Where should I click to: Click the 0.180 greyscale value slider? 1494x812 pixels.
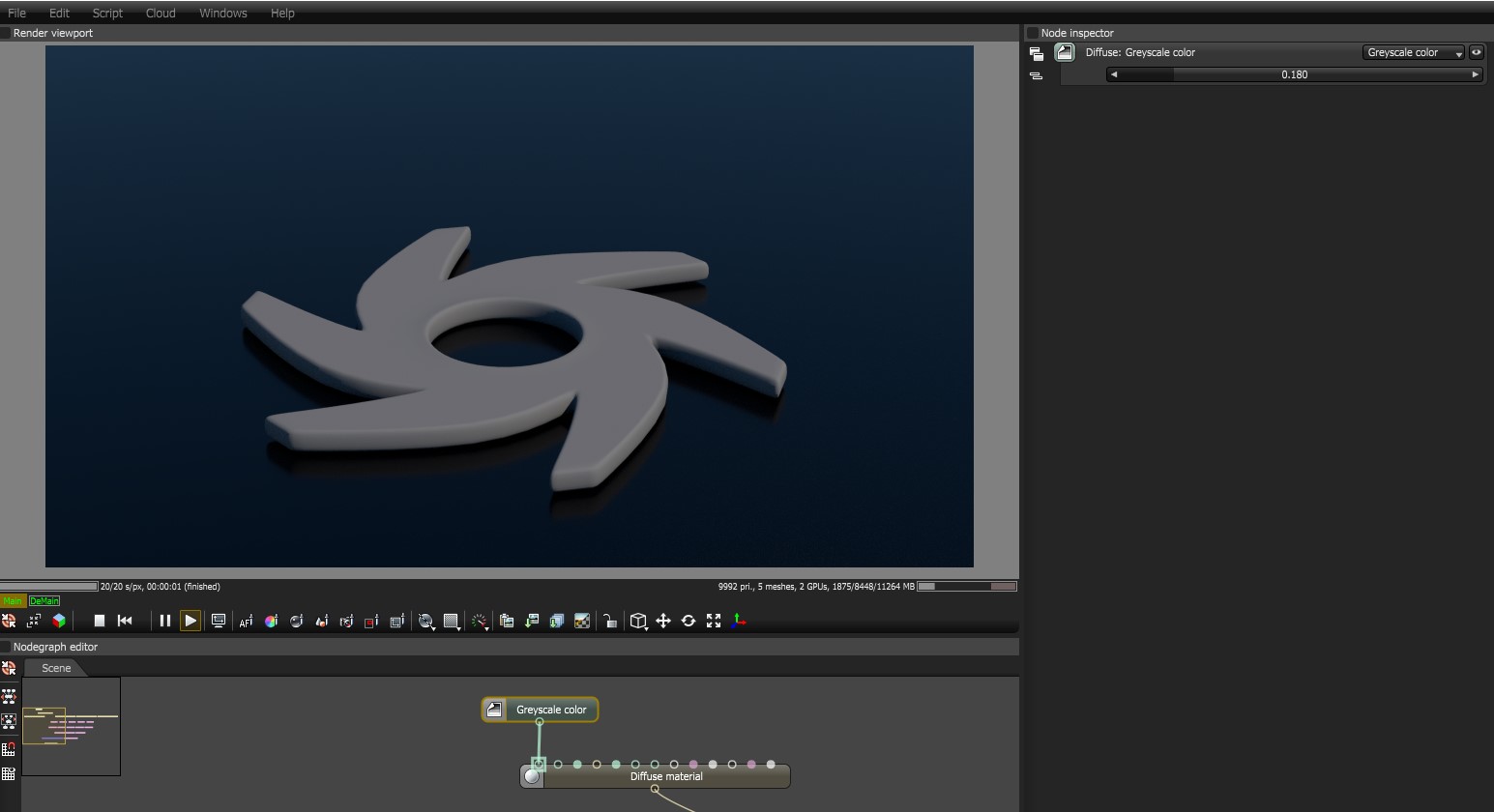[1294, 74]
